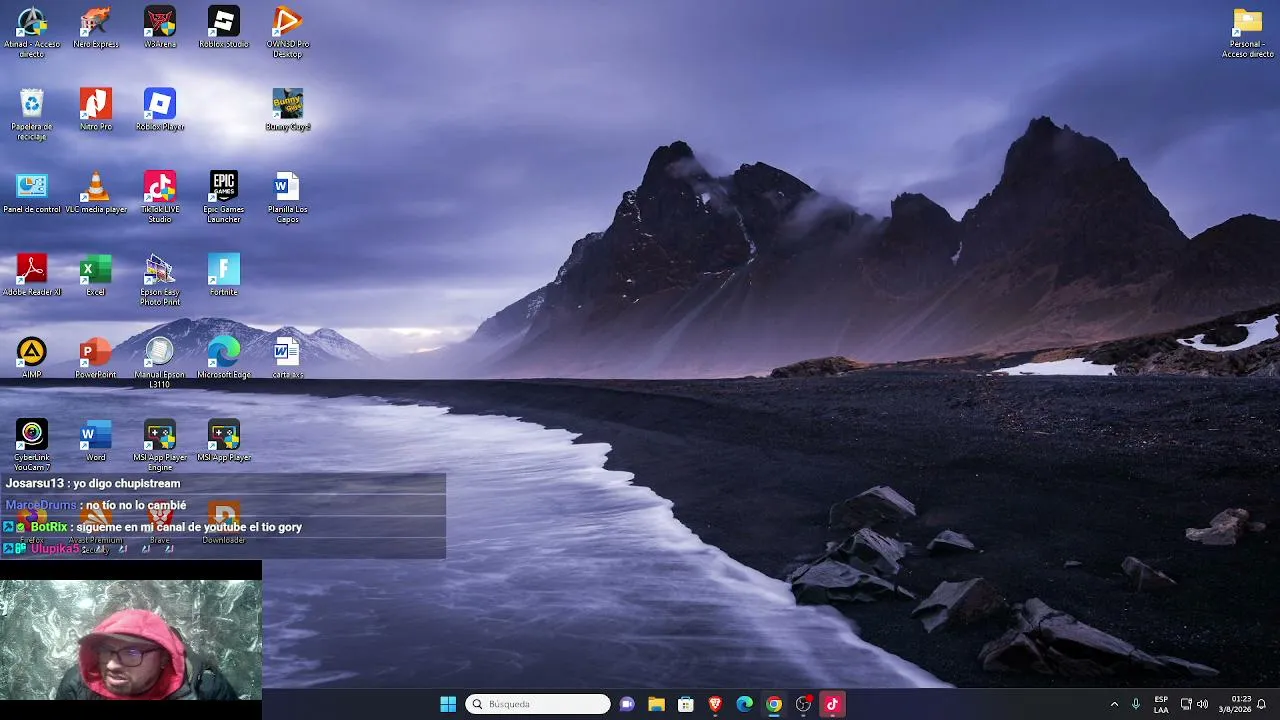This screenshot has height=720, width=1280.
Task: Open Epson Easy Photo Print shortcut
Action: click(x=160, y=280)
